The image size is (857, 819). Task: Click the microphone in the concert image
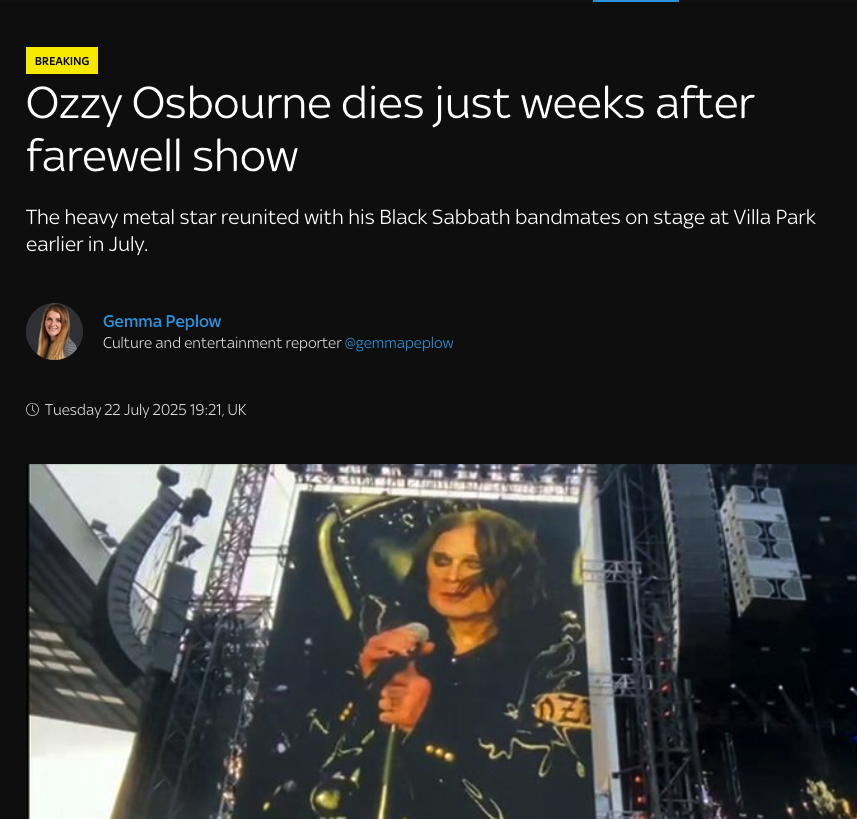click(x=413, y=634)
